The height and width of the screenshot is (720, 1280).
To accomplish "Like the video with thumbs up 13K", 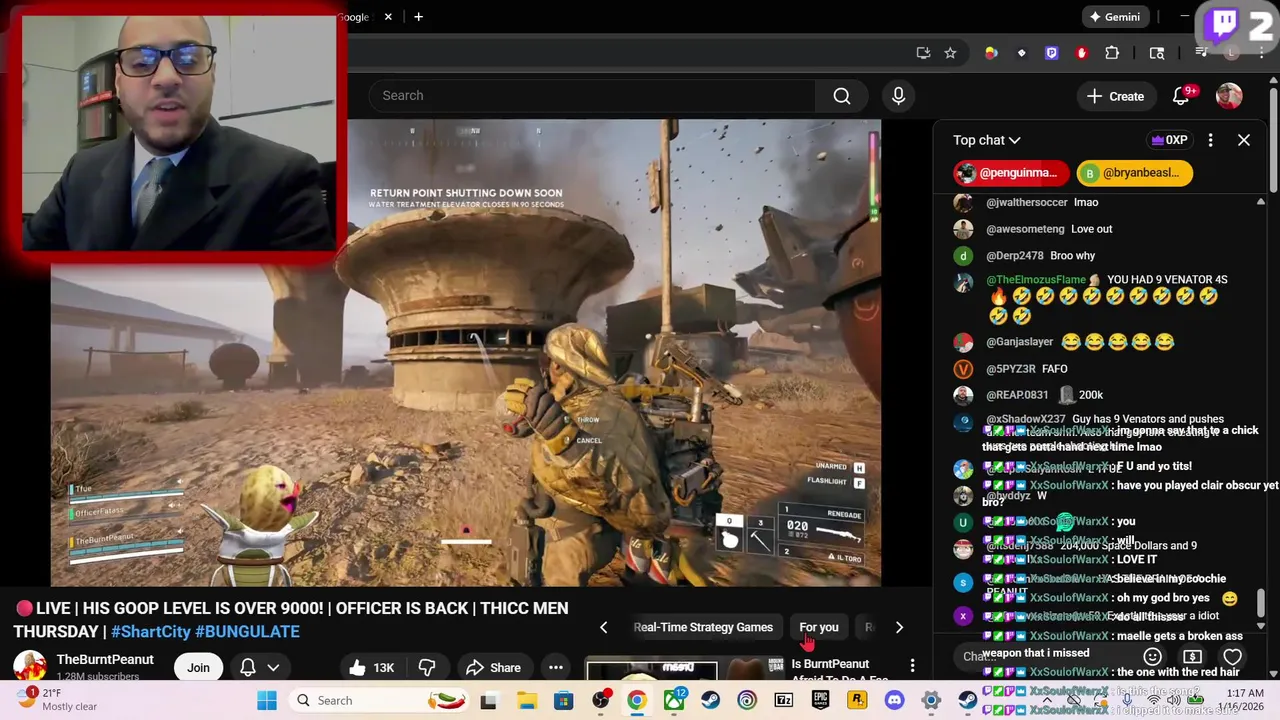I will point(372,668).
